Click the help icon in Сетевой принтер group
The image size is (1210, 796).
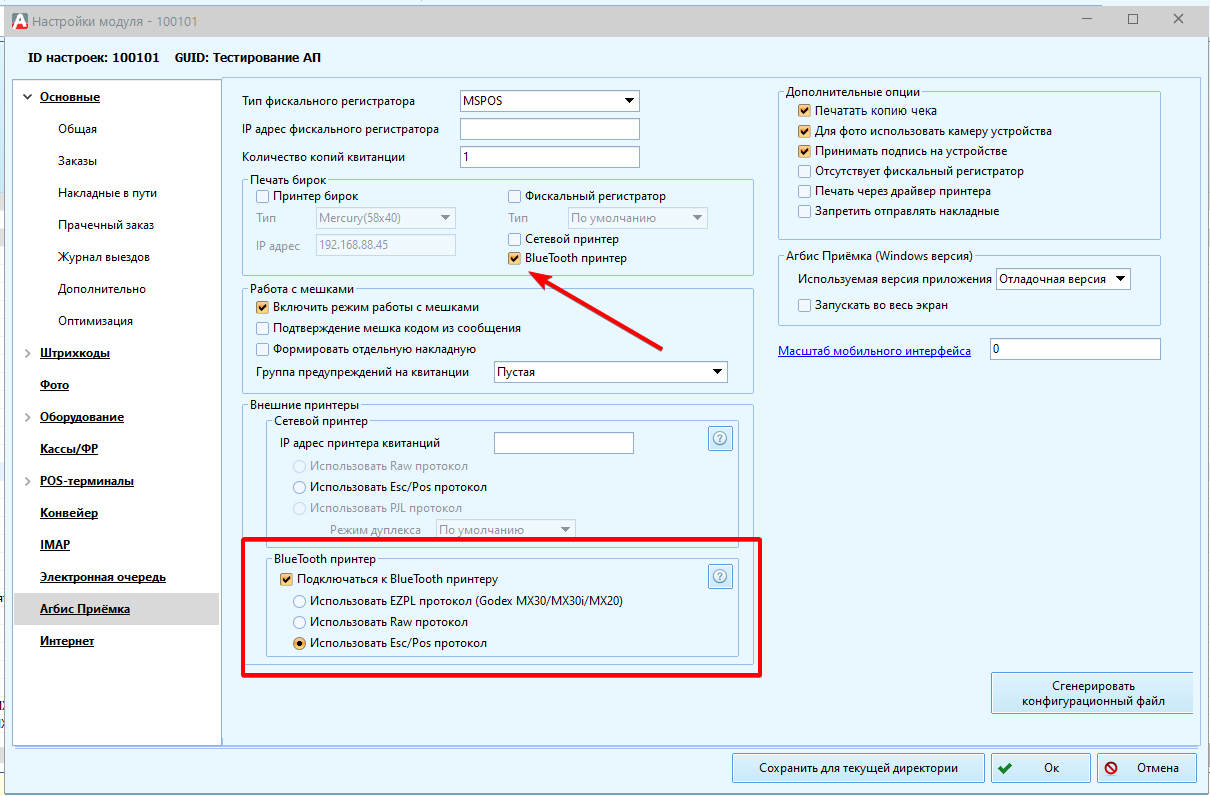click(721, 438)
